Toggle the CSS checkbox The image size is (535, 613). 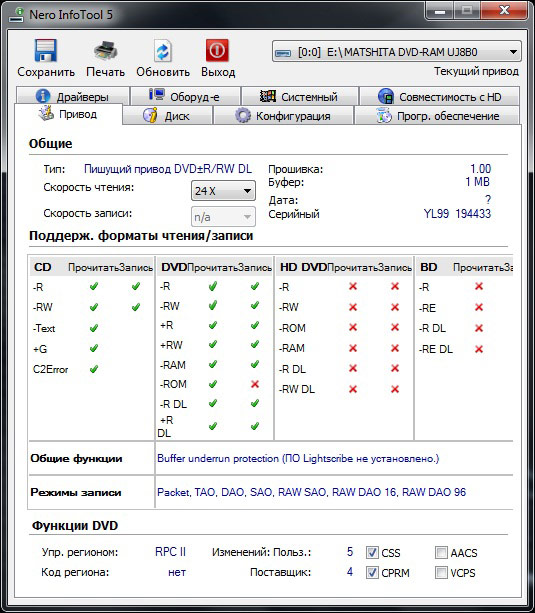(372, 552)
